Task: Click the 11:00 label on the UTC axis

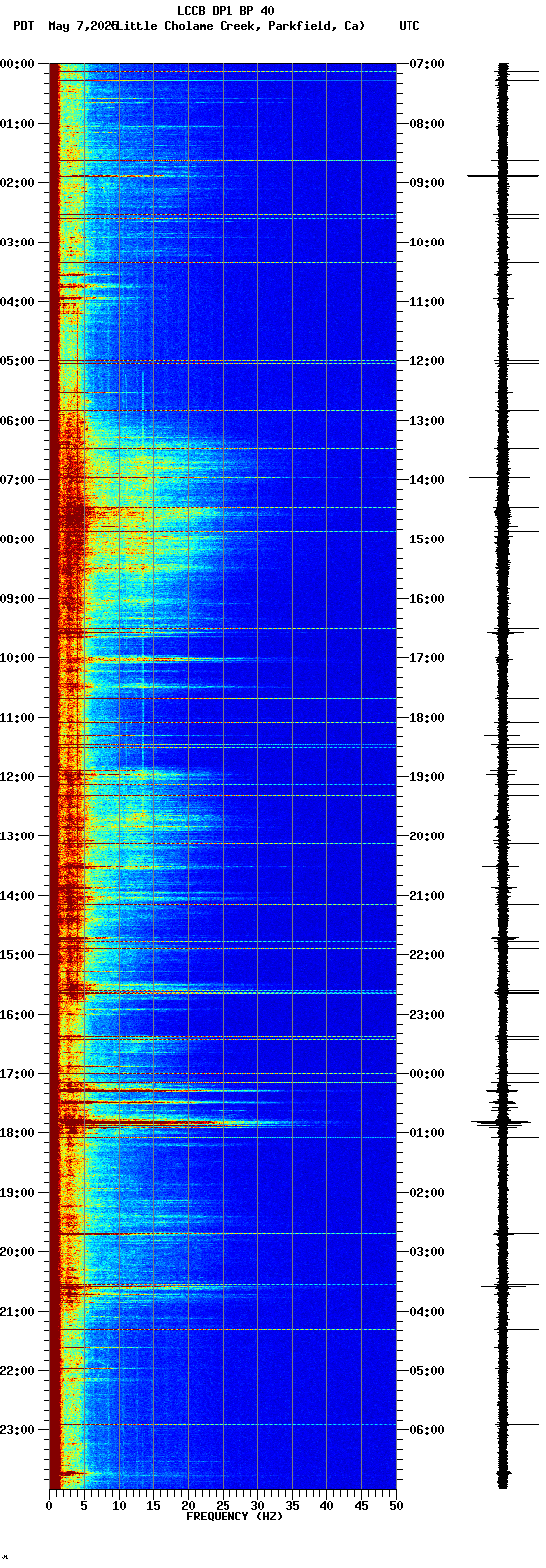Action: coord(426,302)
